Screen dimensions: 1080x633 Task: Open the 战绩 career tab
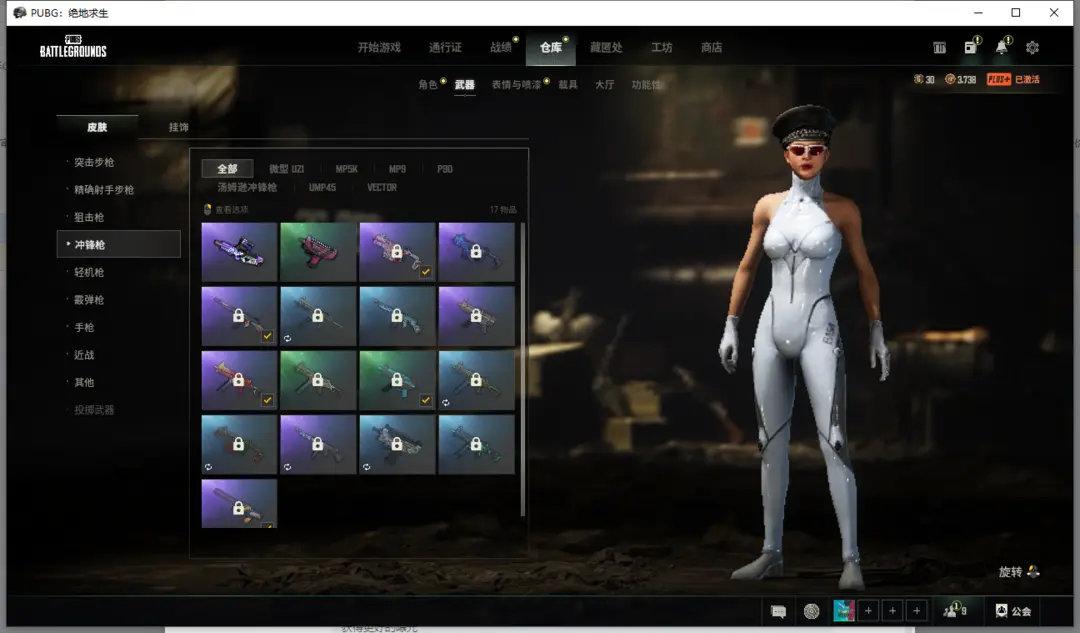(x=501, y=48)
